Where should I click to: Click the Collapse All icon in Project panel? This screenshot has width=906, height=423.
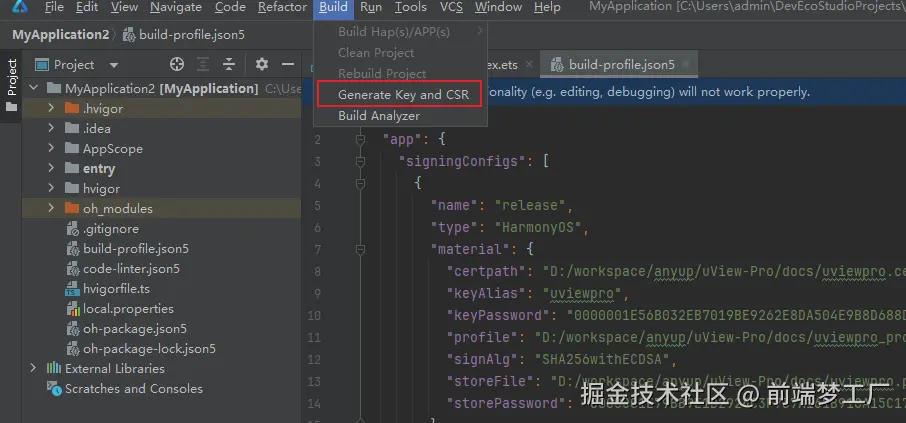pos(229,64)
